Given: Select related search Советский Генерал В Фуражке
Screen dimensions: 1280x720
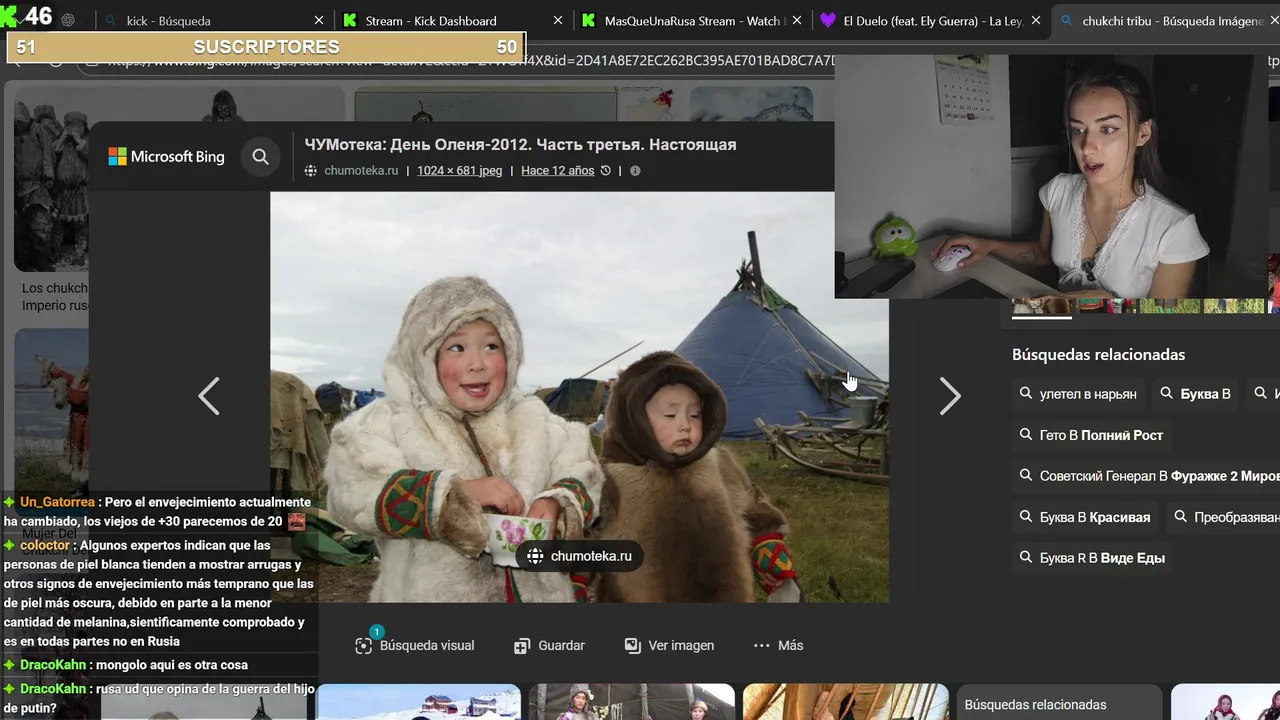Looking at the screenshot, I should pos(1146,476).
